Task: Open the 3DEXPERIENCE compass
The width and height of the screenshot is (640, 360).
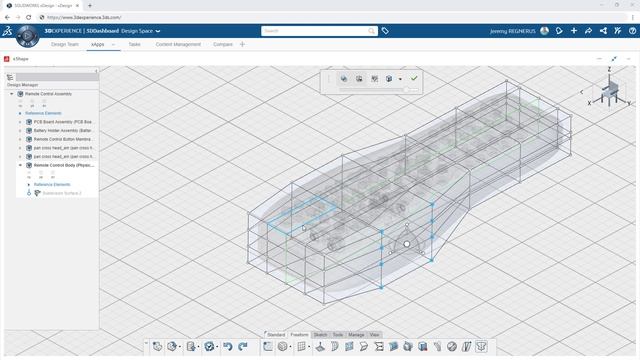Action: pyautogui.click(x=27, y=36)
